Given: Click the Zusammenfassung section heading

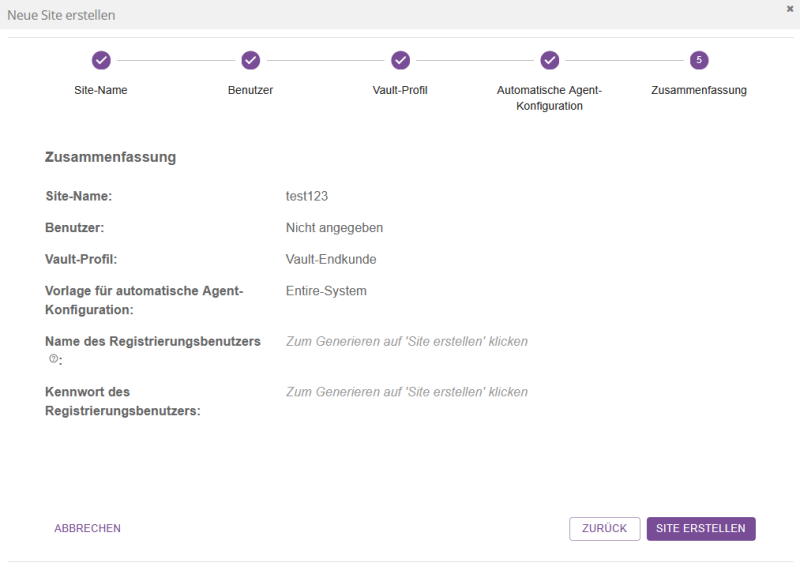Looking at the screenshot, I should 111,157.
